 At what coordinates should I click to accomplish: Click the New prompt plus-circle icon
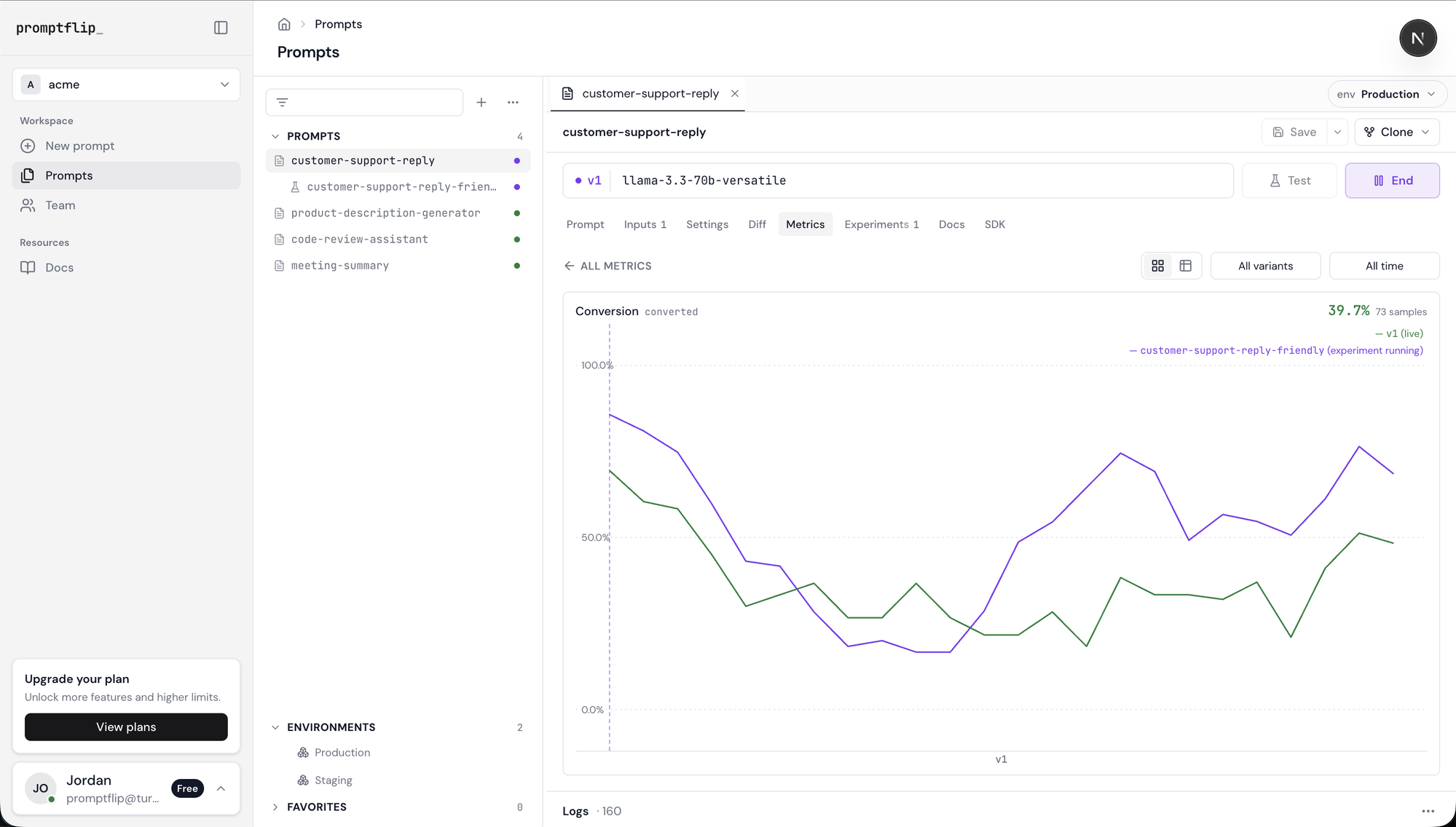(28, 146)
